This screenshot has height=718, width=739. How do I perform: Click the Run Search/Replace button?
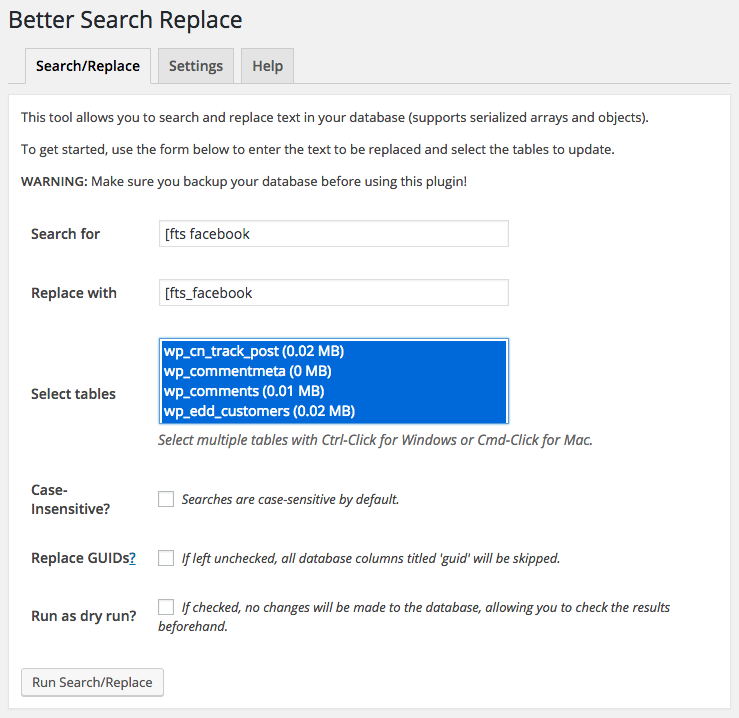point(92,682)
